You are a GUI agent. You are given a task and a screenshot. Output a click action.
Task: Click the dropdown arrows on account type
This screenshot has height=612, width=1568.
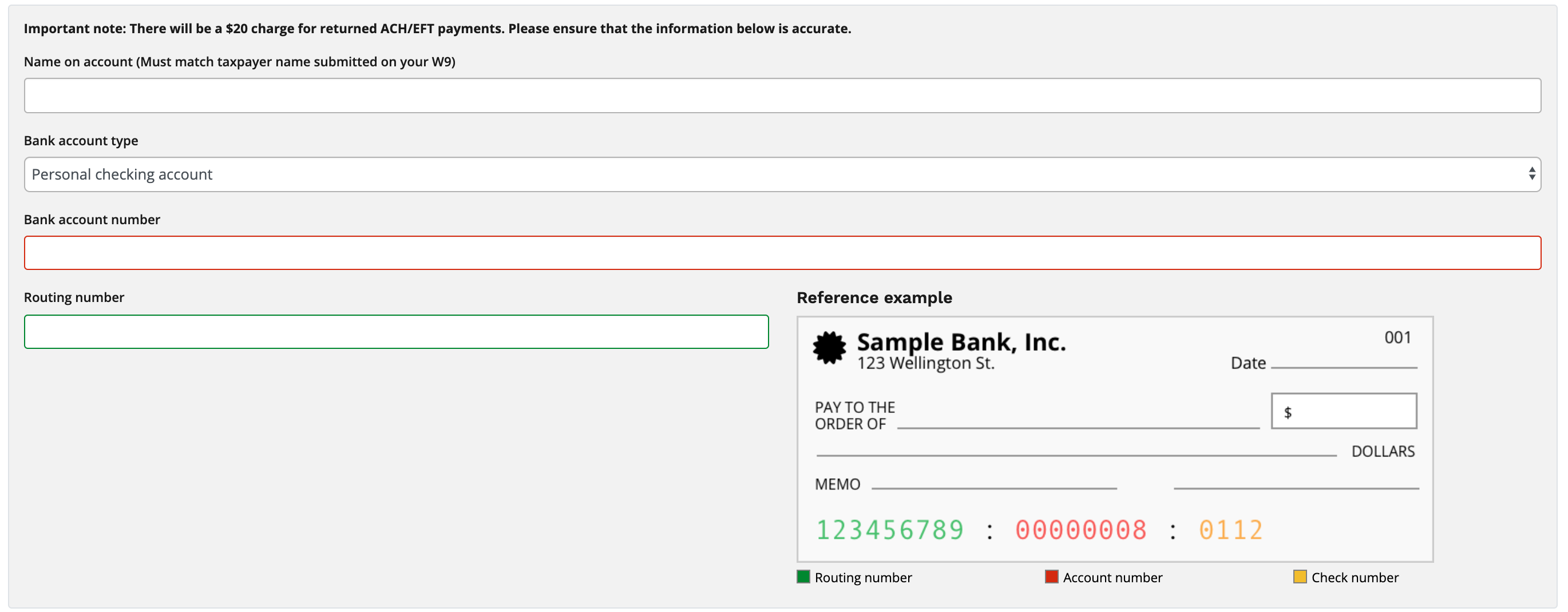[1531, 174]
